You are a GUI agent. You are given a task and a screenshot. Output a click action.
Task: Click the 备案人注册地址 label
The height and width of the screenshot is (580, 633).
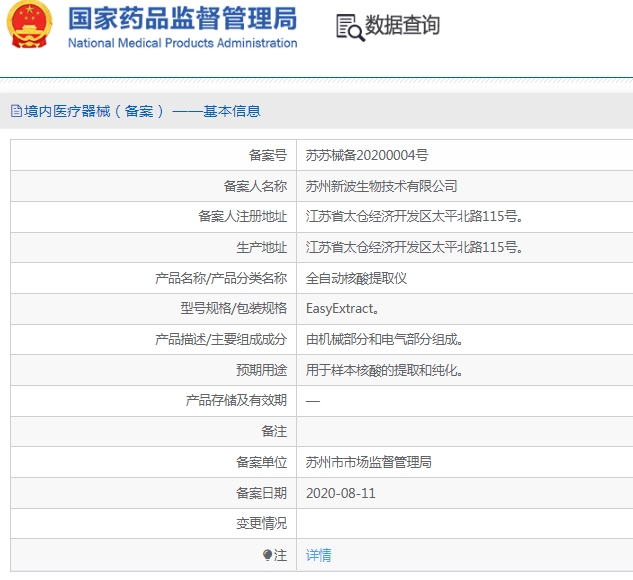point(242,216)
